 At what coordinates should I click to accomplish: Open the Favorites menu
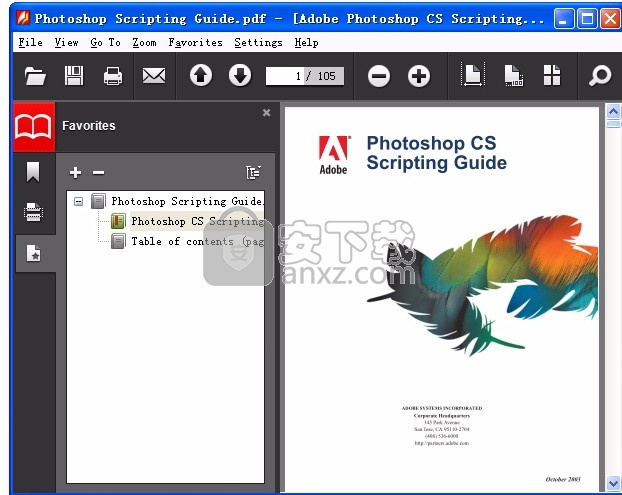coord(195,42)
